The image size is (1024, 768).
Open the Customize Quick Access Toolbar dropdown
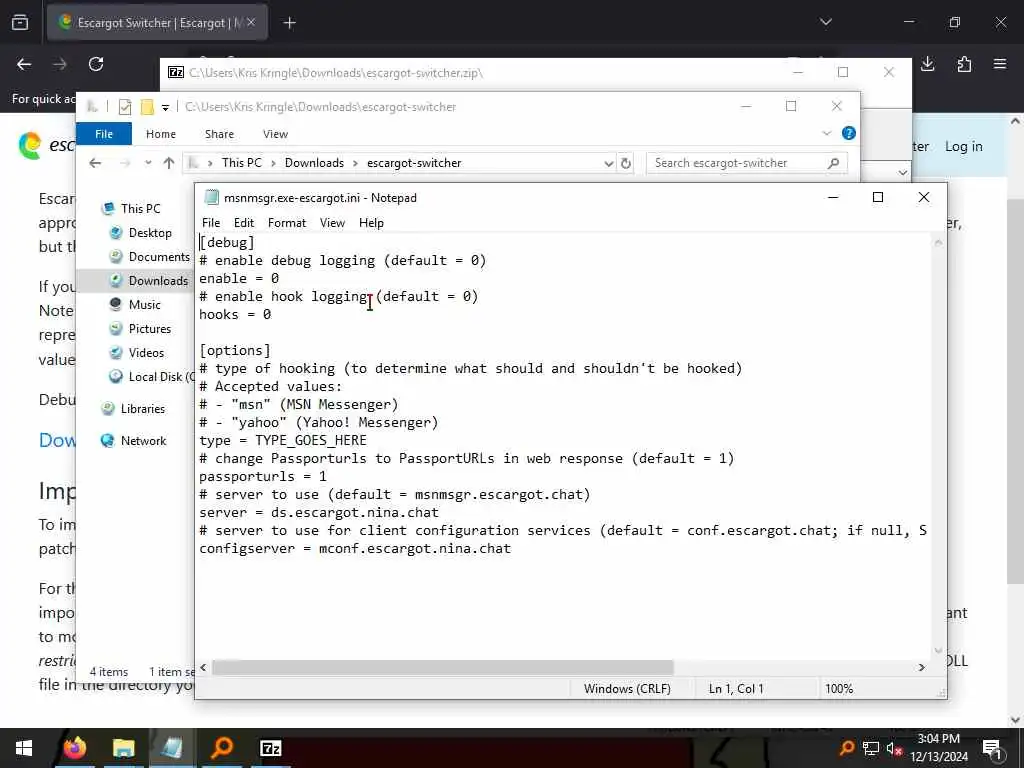165,107
